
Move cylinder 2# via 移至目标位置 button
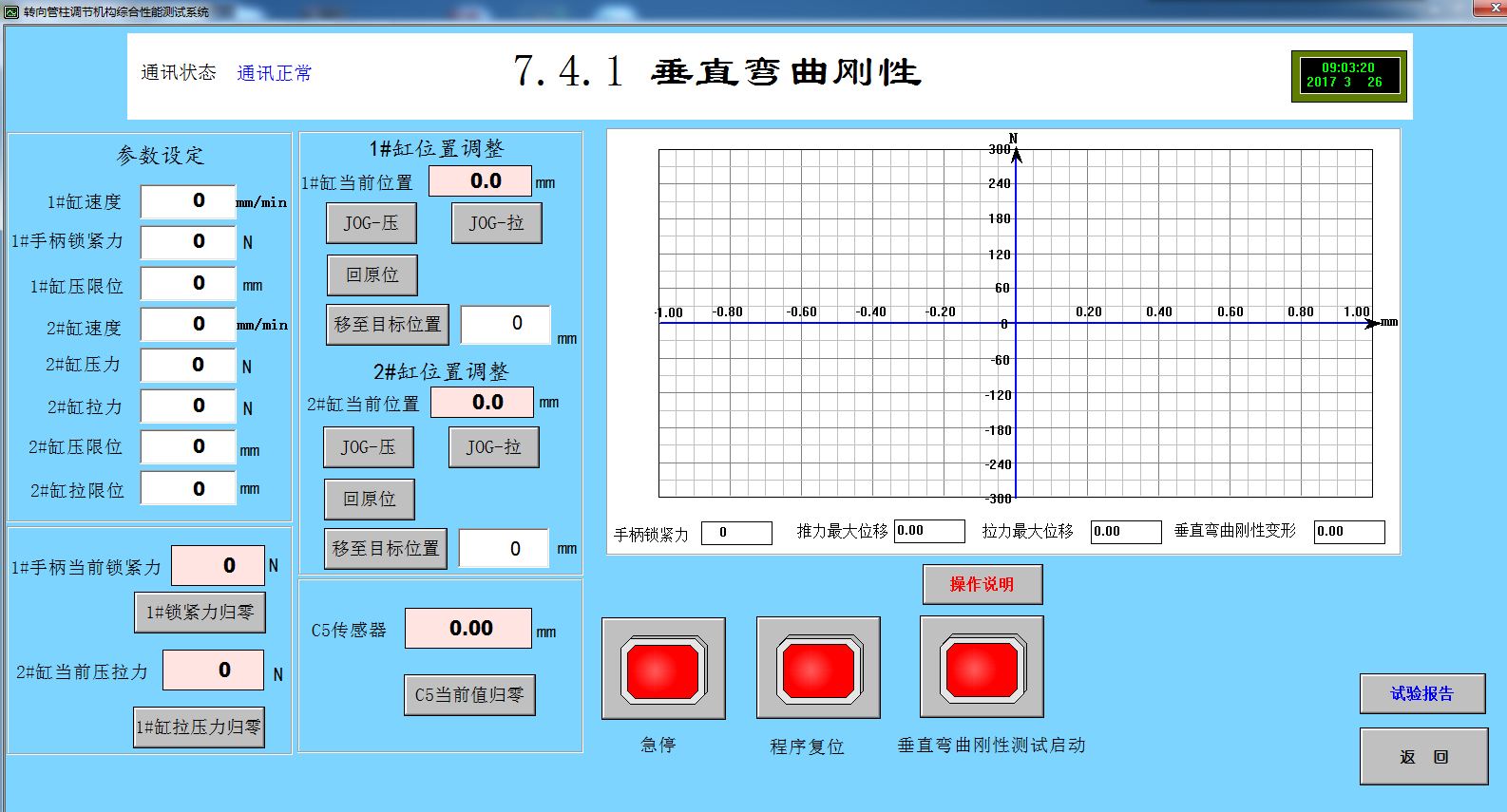[x=386, y=549]
